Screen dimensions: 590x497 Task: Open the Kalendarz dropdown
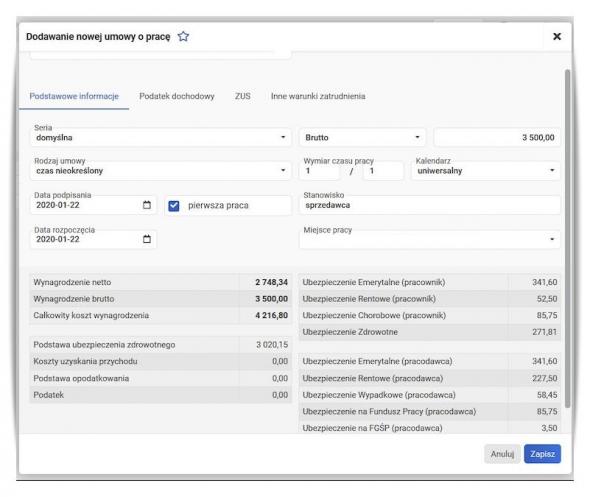point(486,170)
